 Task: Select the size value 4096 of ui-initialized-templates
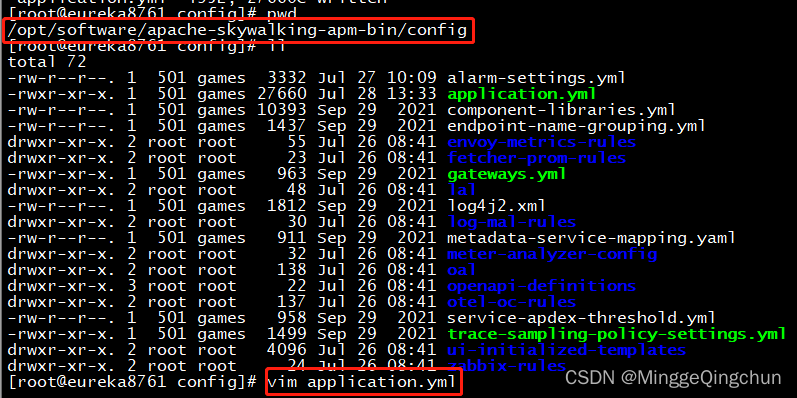point(287,350)
